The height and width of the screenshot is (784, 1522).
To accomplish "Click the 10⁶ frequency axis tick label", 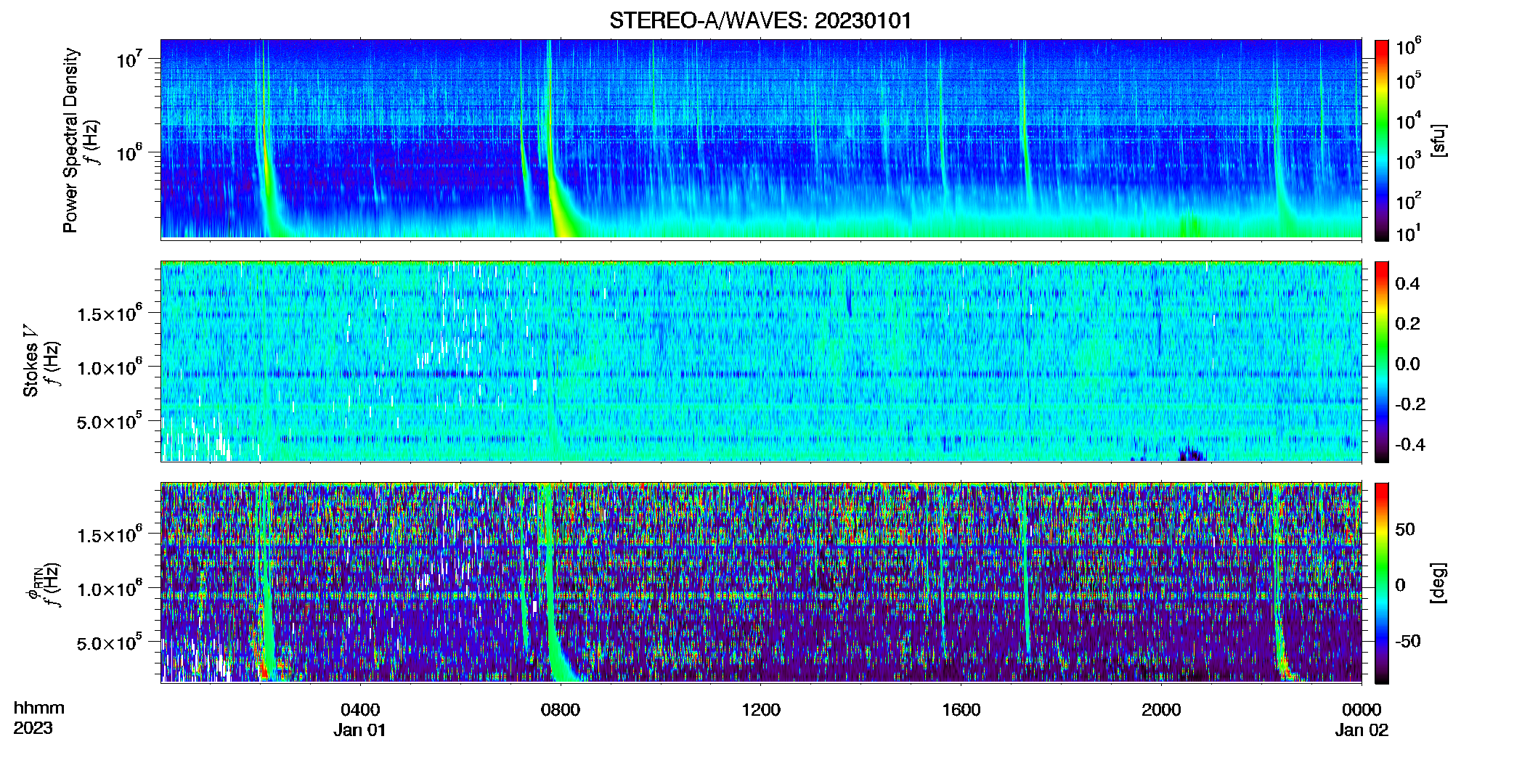I will 128,154.
